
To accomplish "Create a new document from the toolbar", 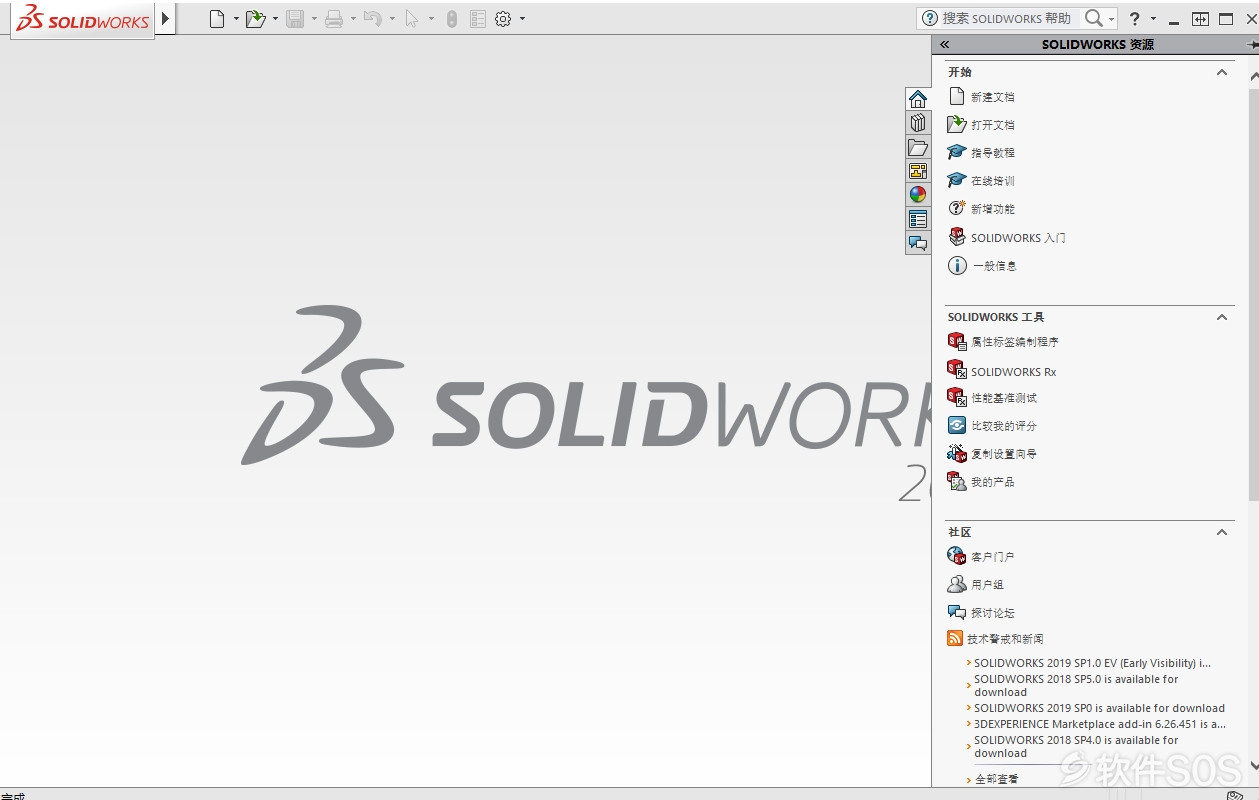I will click(217, 19).
